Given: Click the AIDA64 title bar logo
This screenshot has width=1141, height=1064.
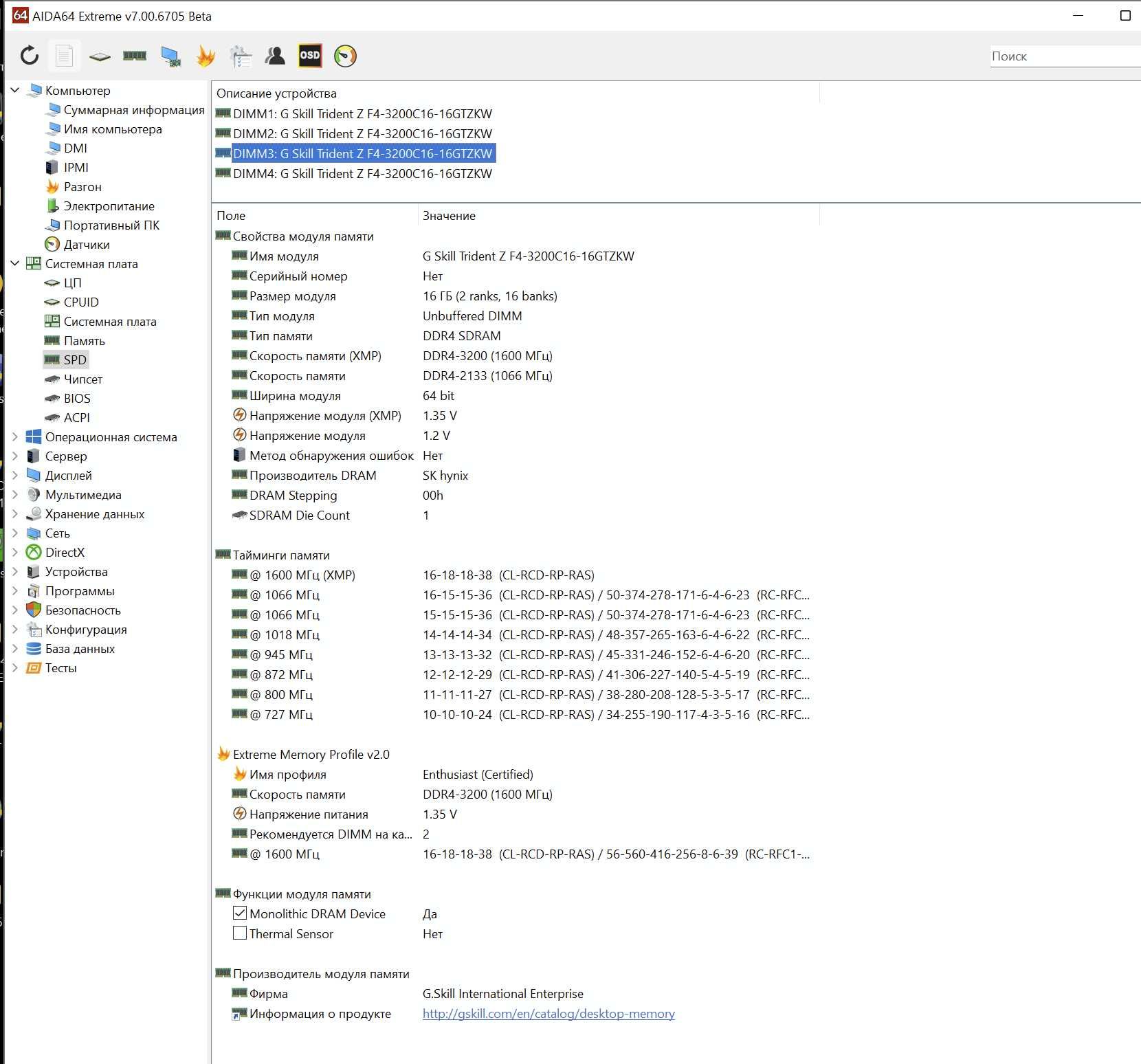Looking at the screenshot, I should tap(20, 15).
